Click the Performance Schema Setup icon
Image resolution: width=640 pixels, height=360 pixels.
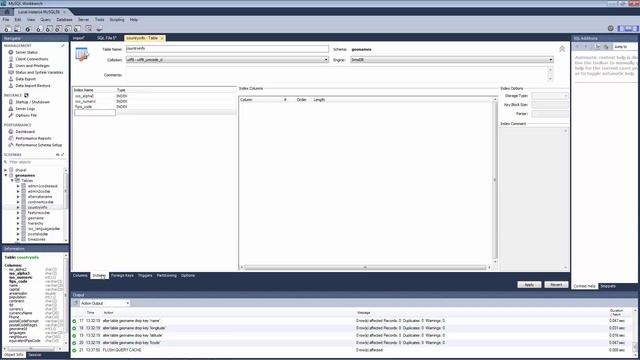point(11,145)
